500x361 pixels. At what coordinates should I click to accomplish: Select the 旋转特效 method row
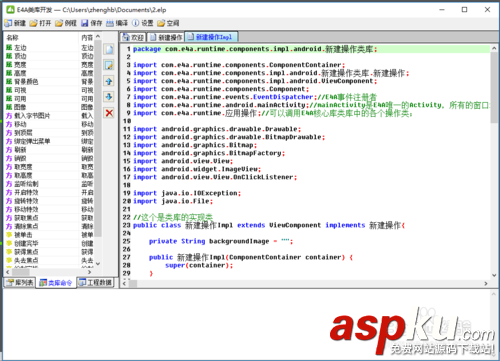[49, 201]
